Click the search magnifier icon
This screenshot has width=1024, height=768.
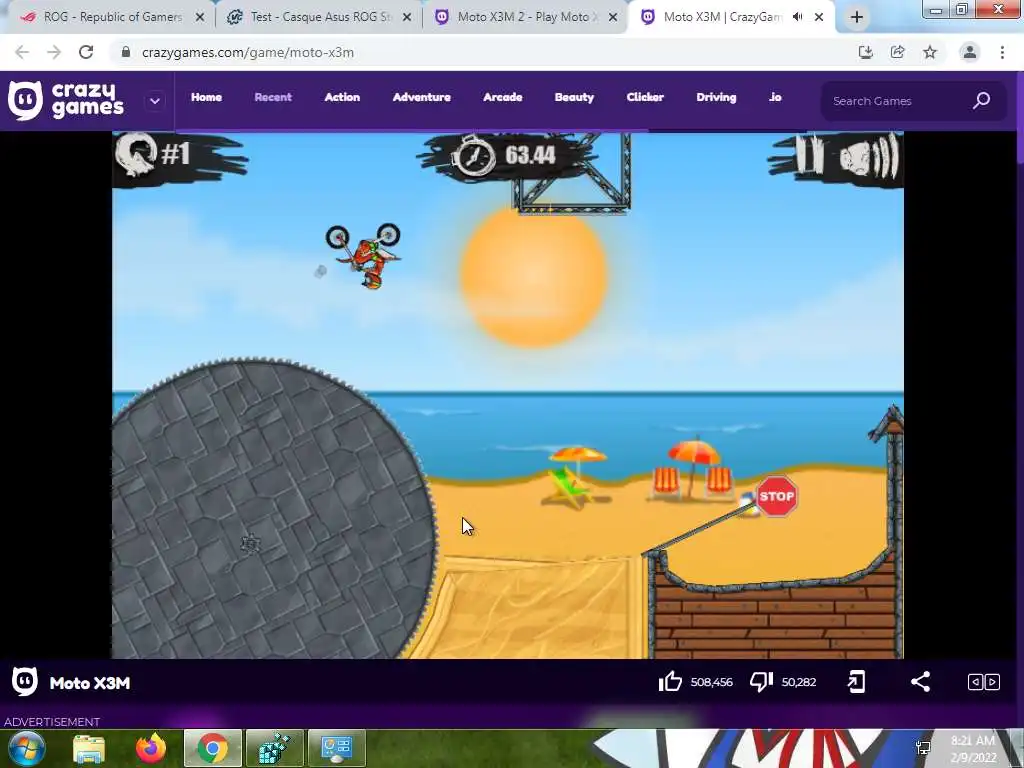(x=982, y=101)
